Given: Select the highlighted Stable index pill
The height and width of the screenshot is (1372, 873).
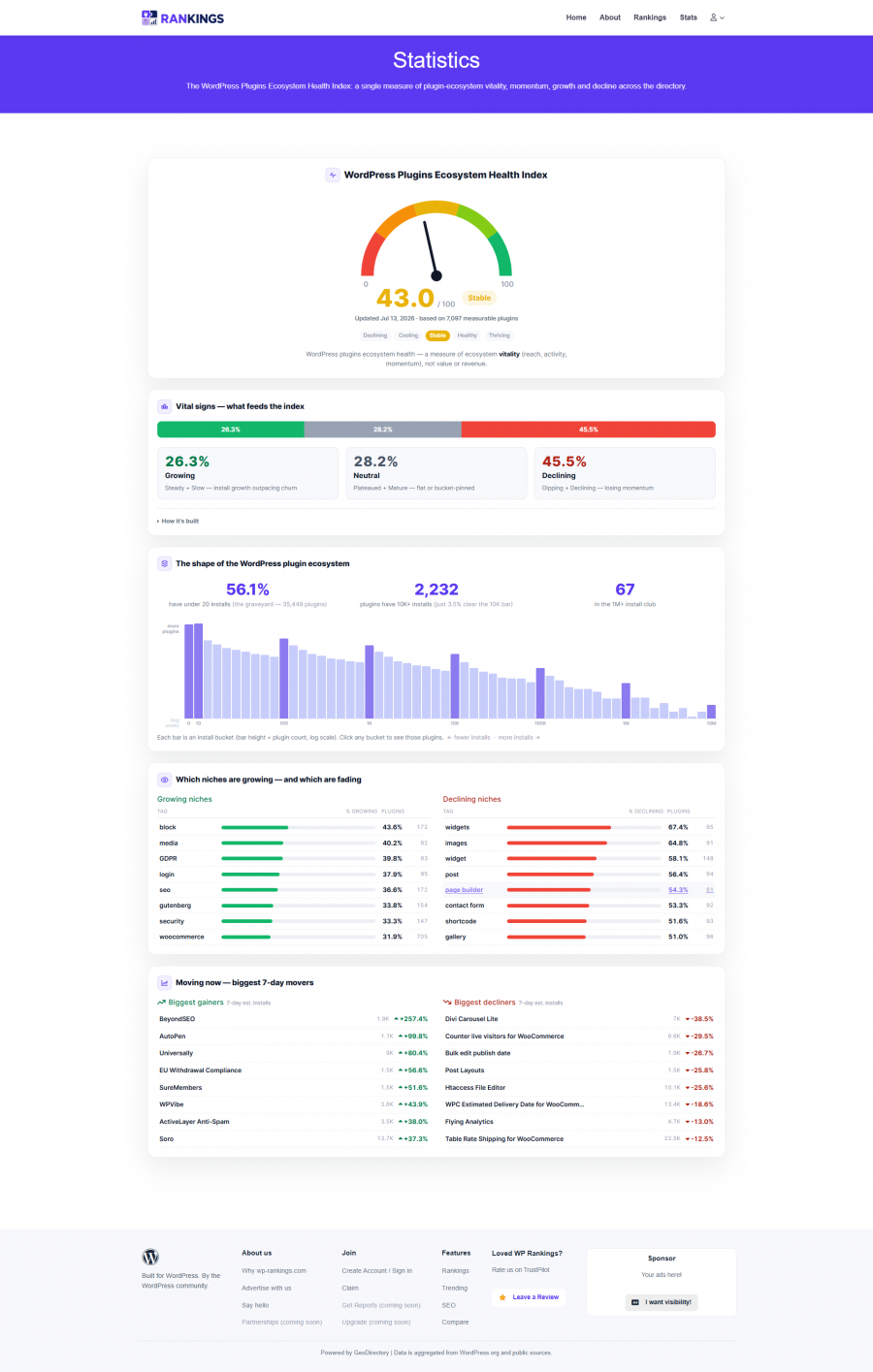Looking at the screenshot, I should (437, 335).
